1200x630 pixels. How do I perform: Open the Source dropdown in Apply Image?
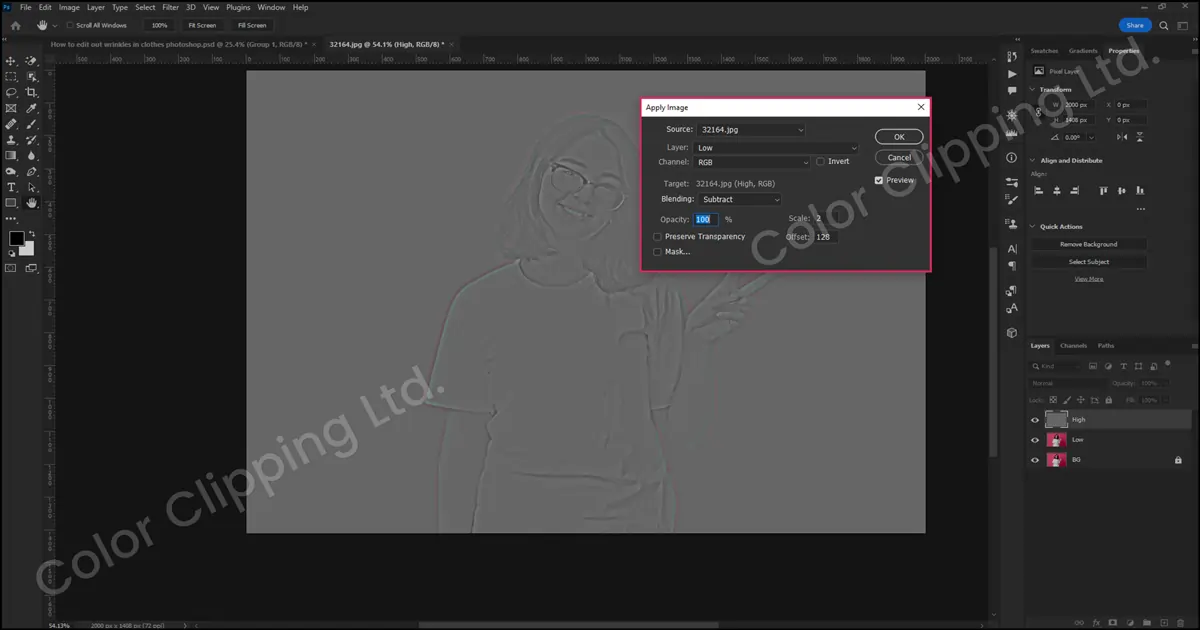tap(750, 130)
